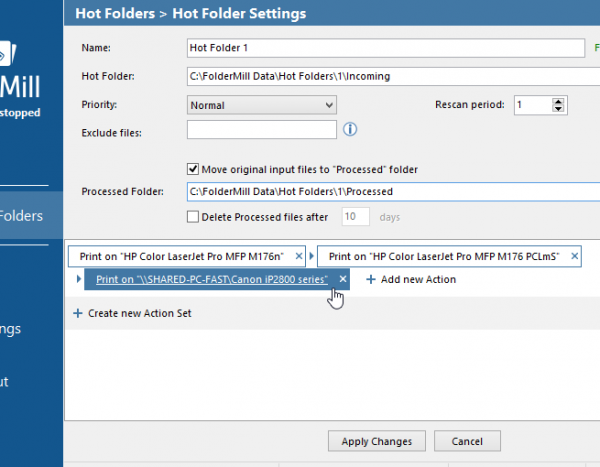Click into the Processed Folder path field
Image resolution: width=600 pixels, height=467 pixels.
tap(385, 191)
